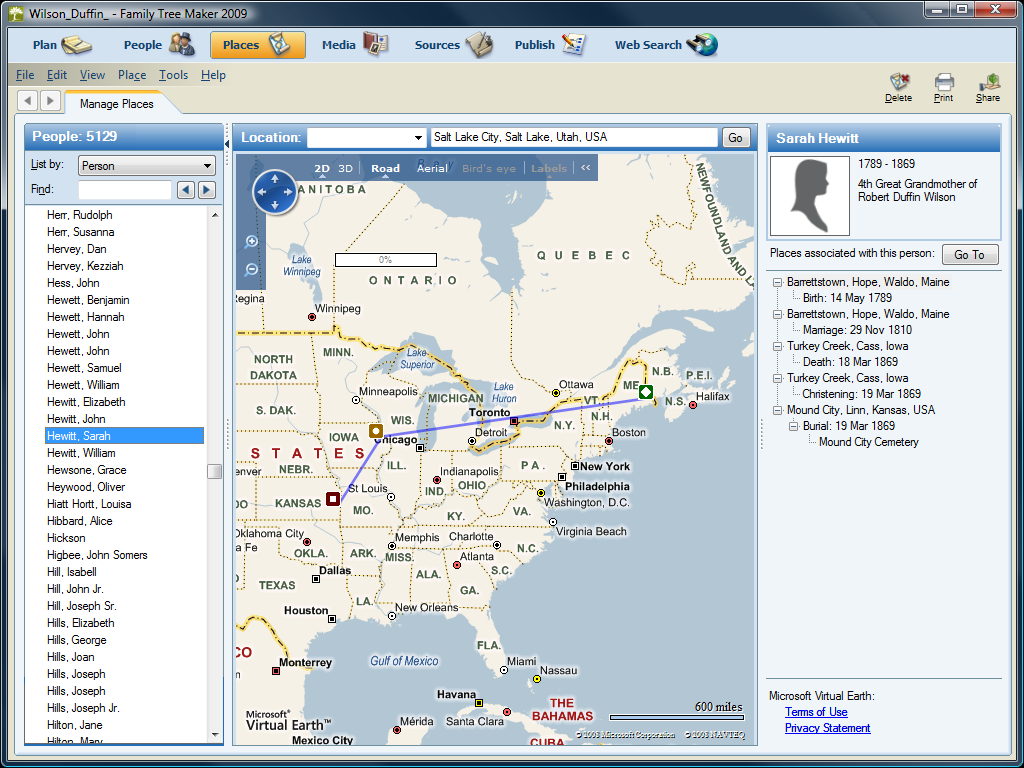Viewport: 1024px width, 768px height.
Task: Click the scroll down arrow in people list
Action: coord(215,735)
